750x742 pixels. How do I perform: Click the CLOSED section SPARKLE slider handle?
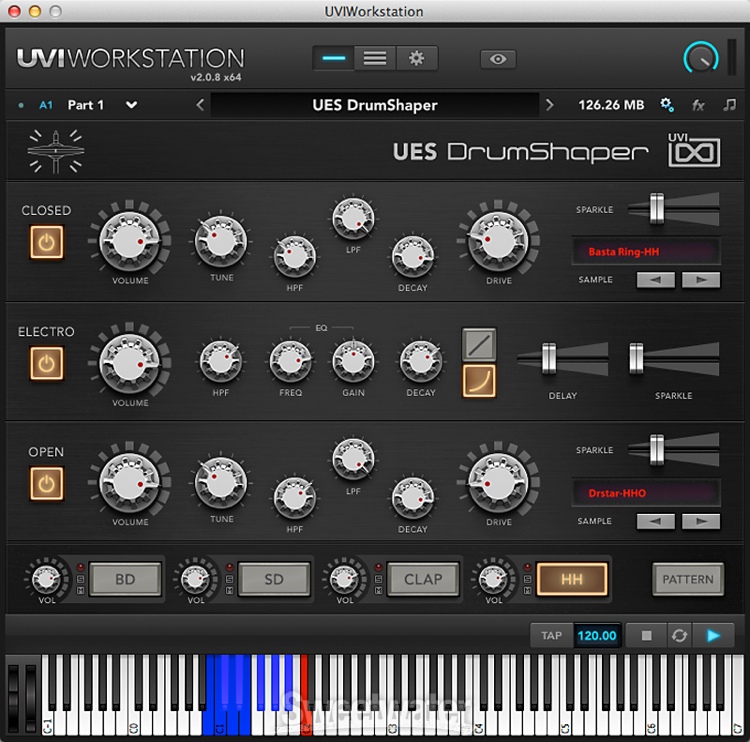pyautogui.click(x=657, y=209)
